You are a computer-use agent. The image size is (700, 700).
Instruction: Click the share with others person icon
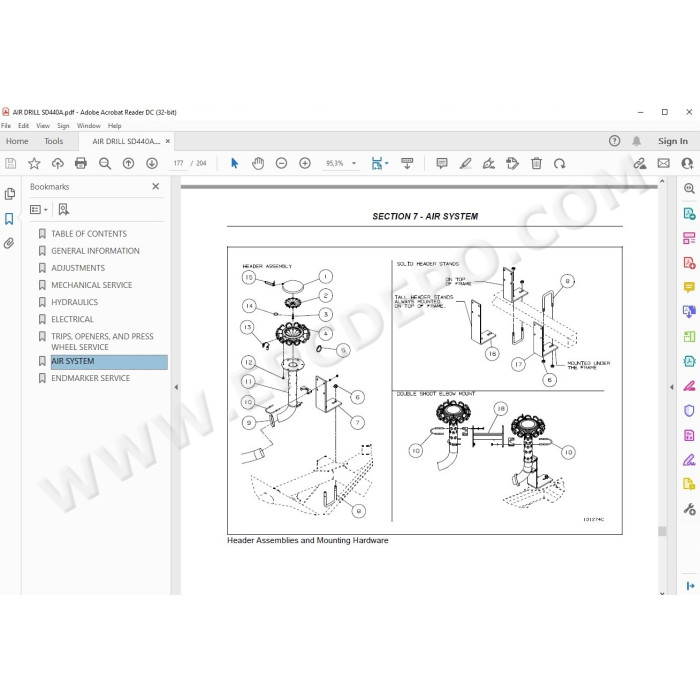pos(687,163)
